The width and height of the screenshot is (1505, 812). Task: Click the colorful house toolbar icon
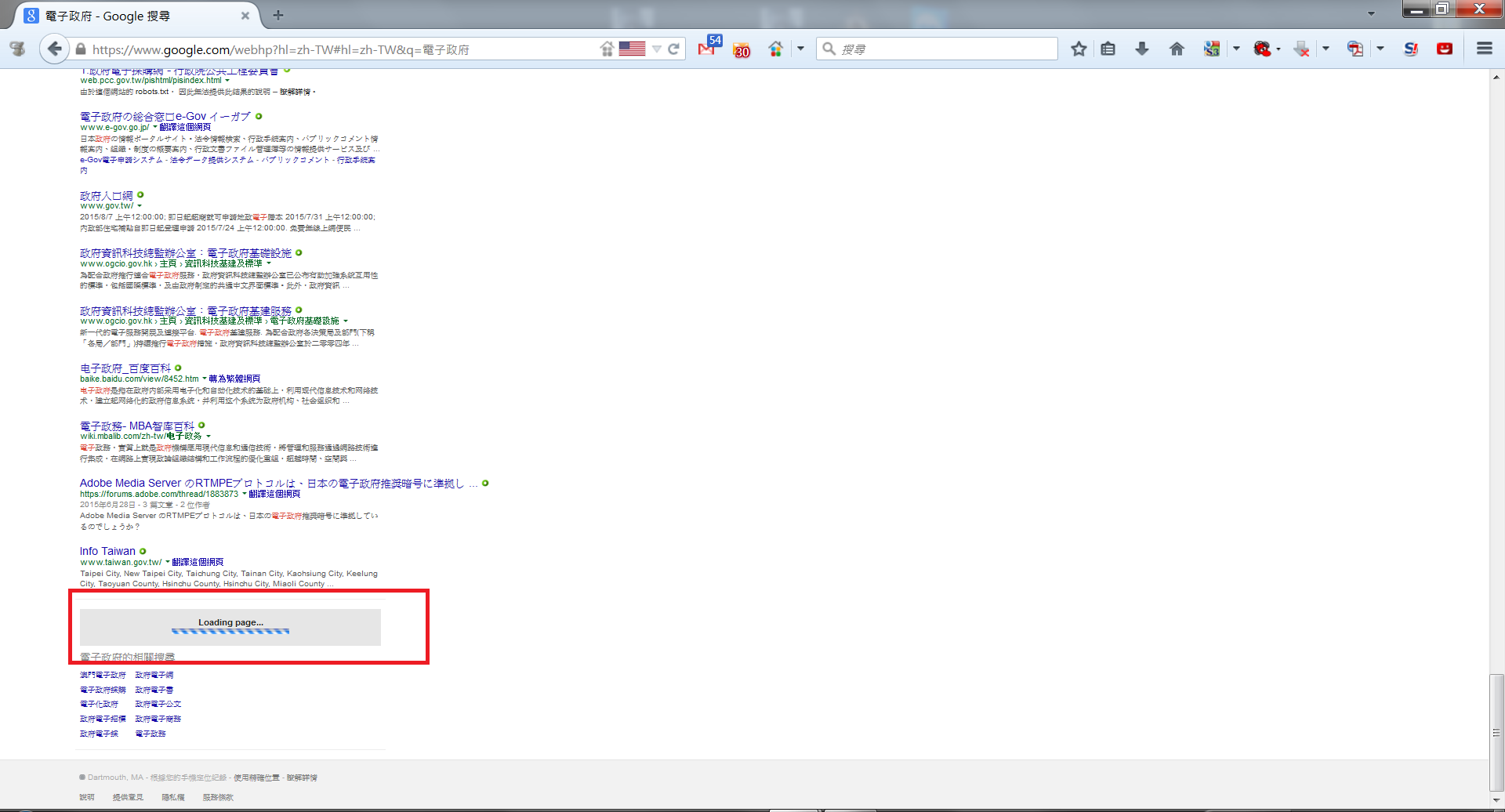tap(776, 49)
